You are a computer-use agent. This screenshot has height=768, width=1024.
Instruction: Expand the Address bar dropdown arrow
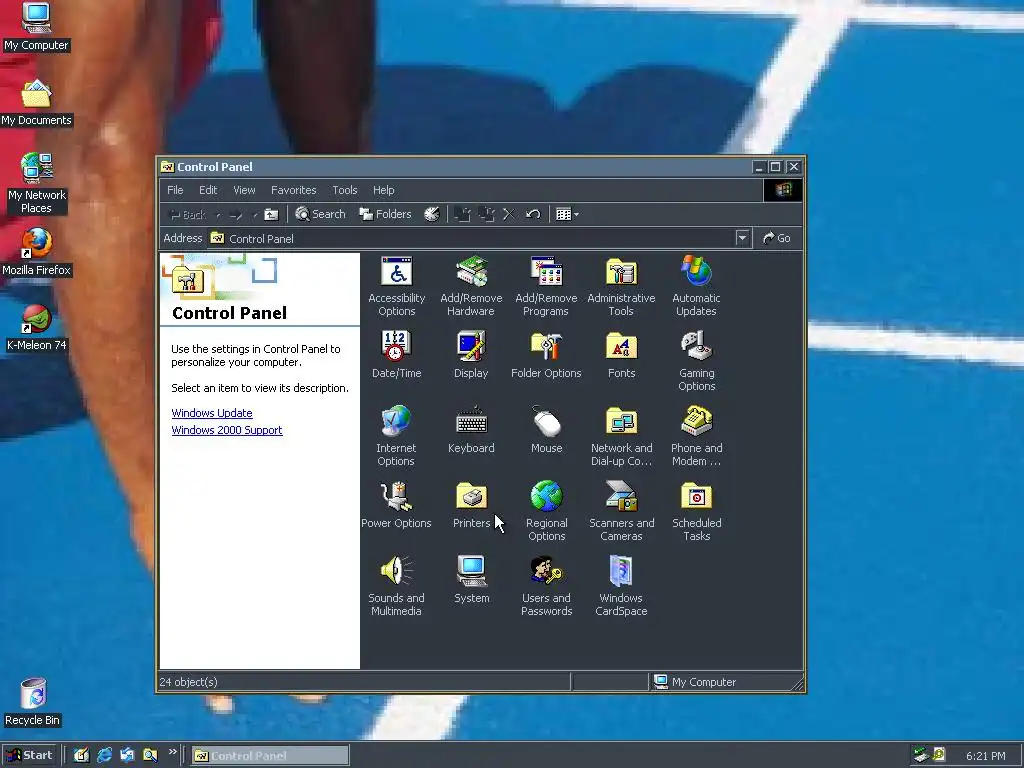coord(742,238)
